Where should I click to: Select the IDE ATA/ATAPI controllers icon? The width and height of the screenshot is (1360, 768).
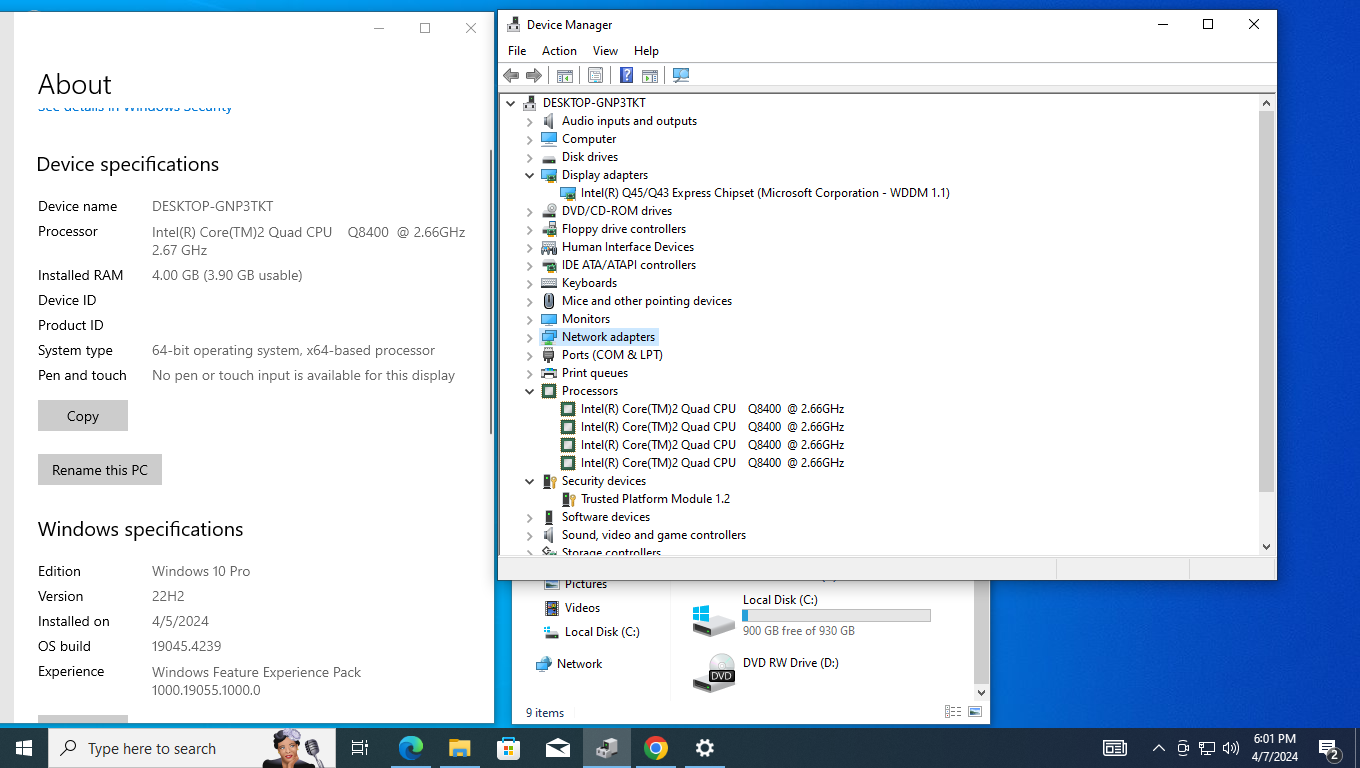pos(549,265)
